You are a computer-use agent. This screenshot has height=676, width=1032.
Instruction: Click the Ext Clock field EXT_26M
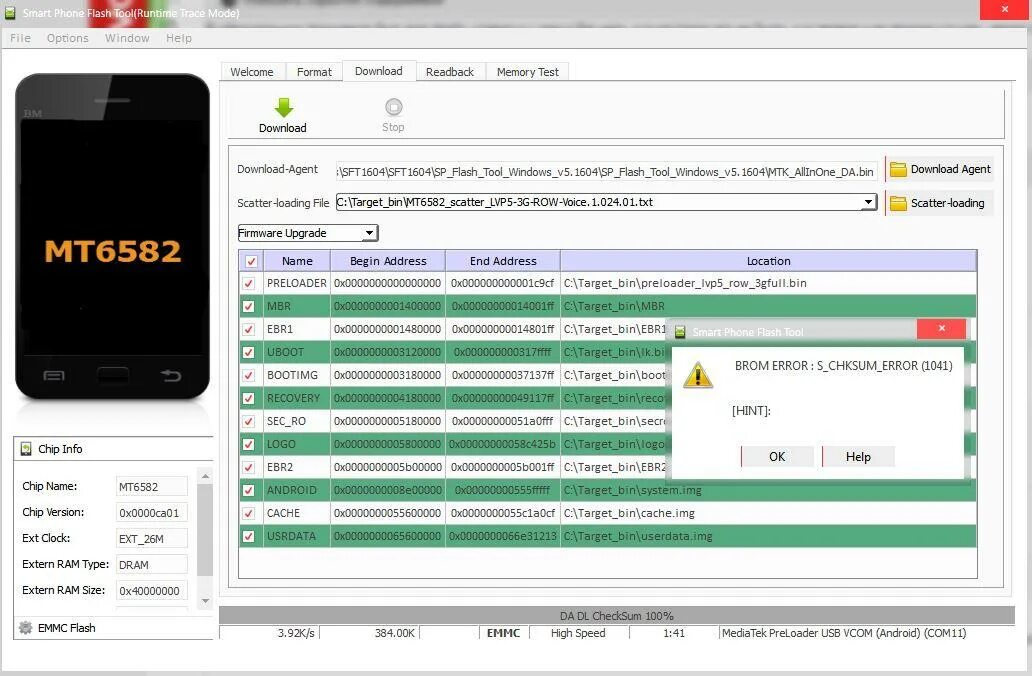tap(151, 539)
